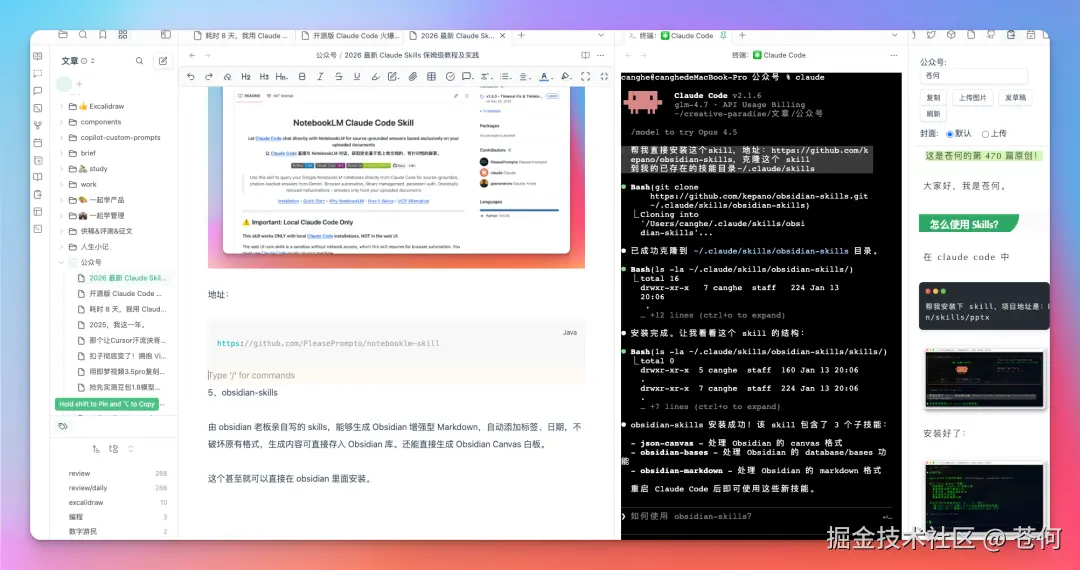Close the 2026 最新 Claude Sk... tab

click(x=502, y=35)
